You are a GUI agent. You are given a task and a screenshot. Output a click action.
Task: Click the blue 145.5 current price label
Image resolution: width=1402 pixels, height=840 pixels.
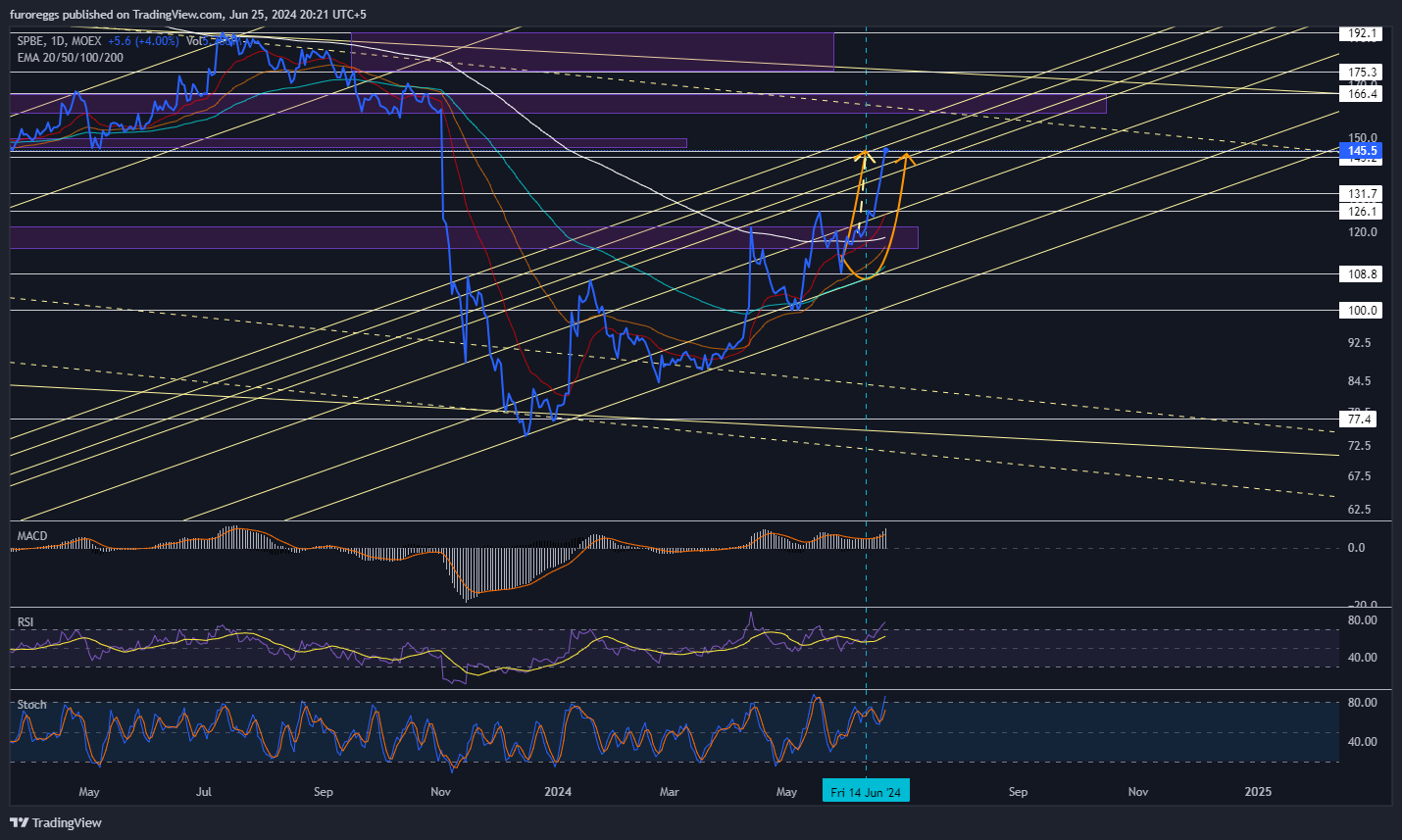point(1363,151)
